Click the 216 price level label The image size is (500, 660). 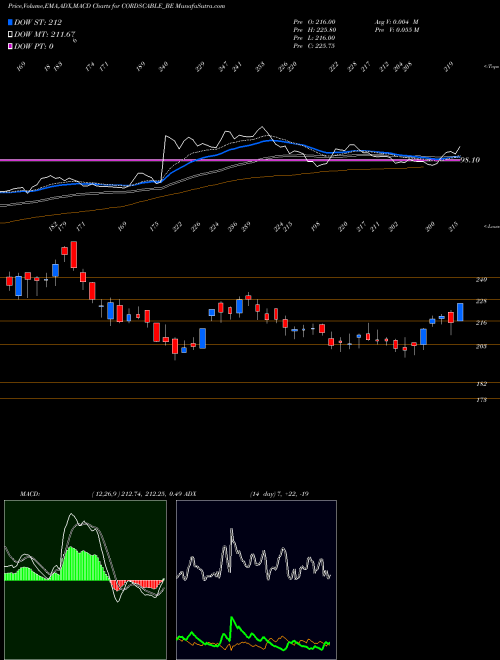coord(481,323)
